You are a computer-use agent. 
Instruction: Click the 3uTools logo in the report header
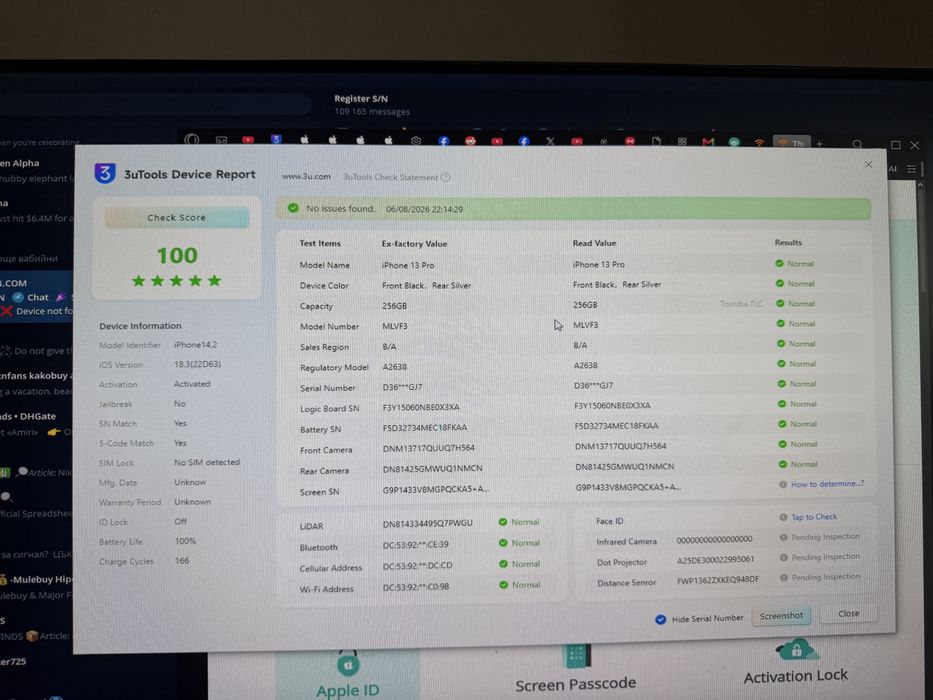(105, 173)
